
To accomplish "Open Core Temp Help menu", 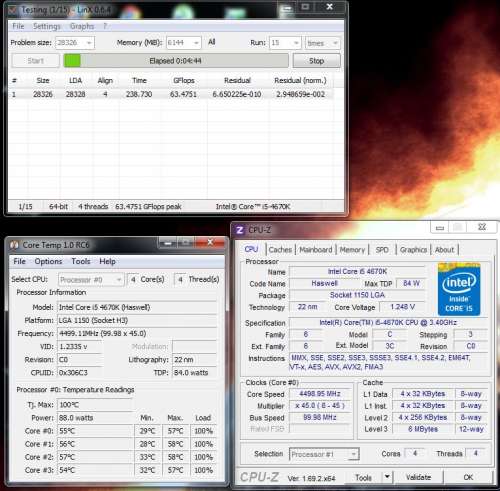I will point(107,261).
